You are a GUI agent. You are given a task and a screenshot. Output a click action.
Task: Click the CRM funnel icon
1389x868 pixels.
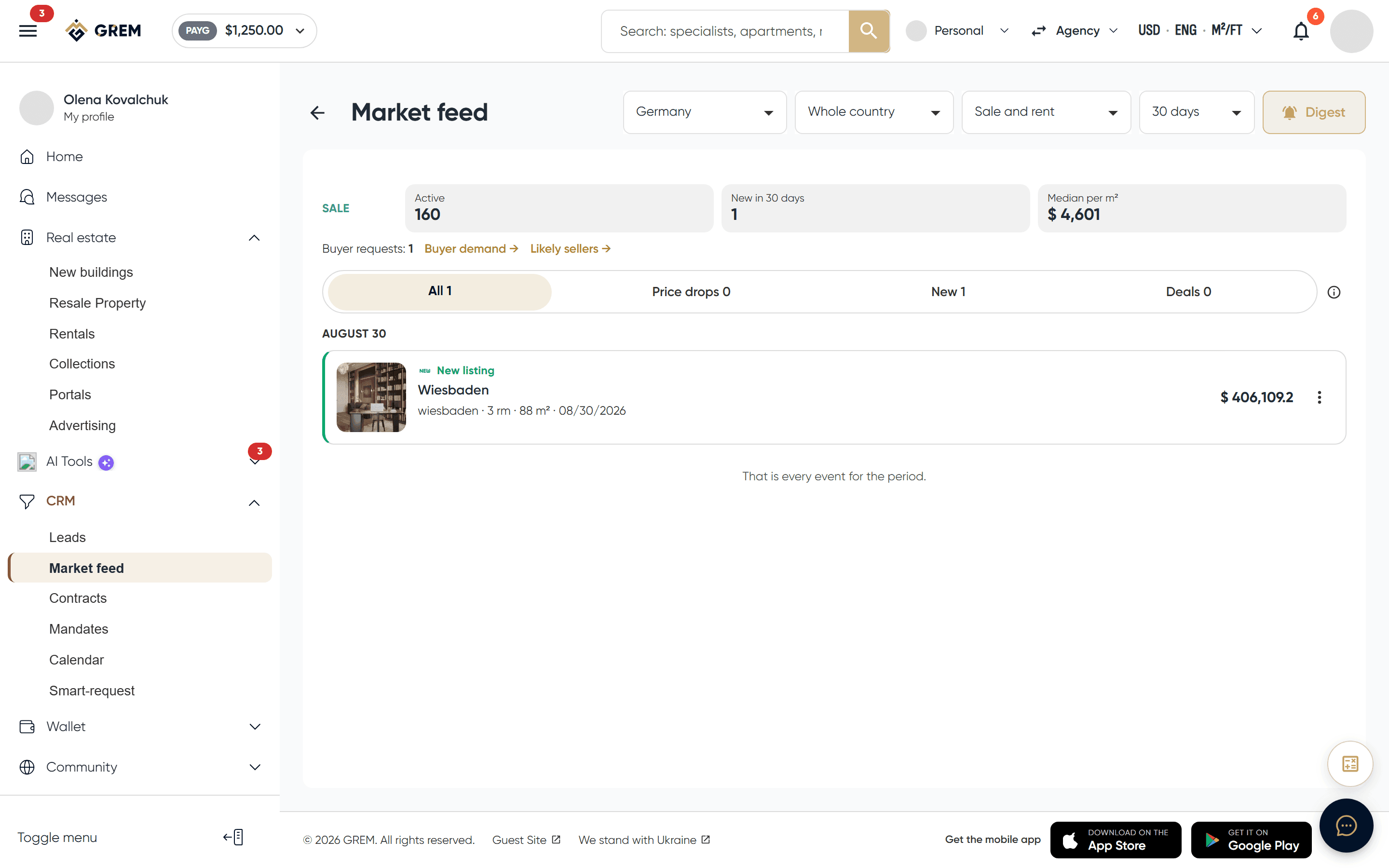(x=27, y=501)
